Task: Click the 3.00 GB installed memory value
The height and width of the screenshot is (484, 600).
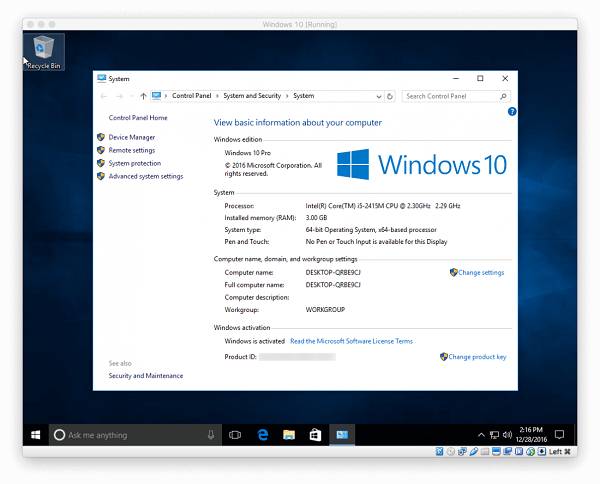Action: [316, 218]
